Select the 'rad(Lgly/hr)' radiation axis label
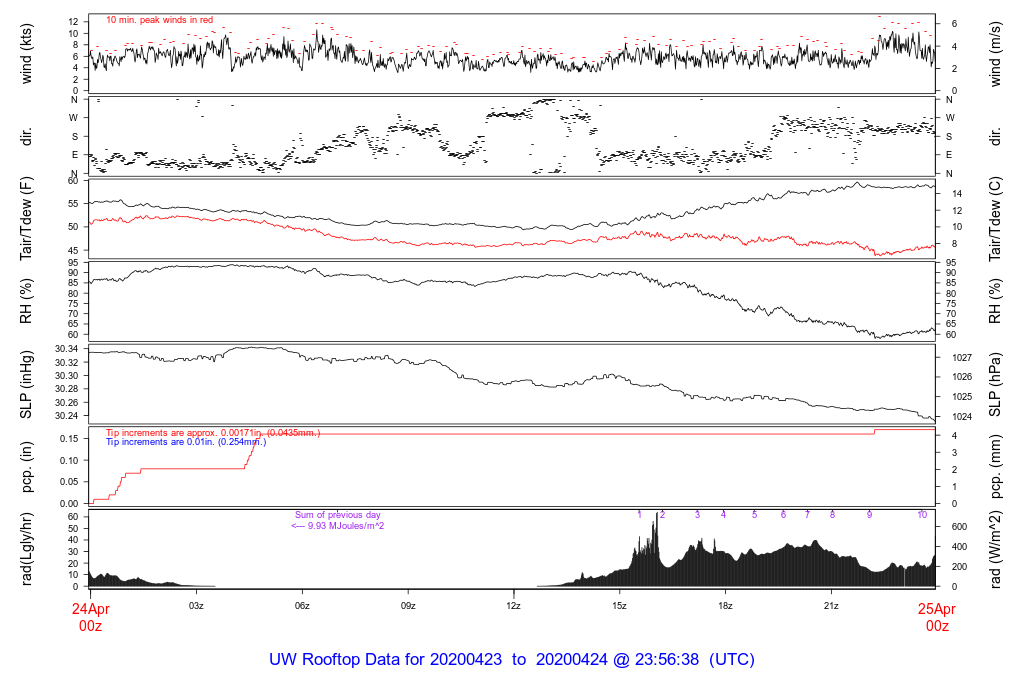Screen dimensions: 1024x700 click(x=27, y=548)
